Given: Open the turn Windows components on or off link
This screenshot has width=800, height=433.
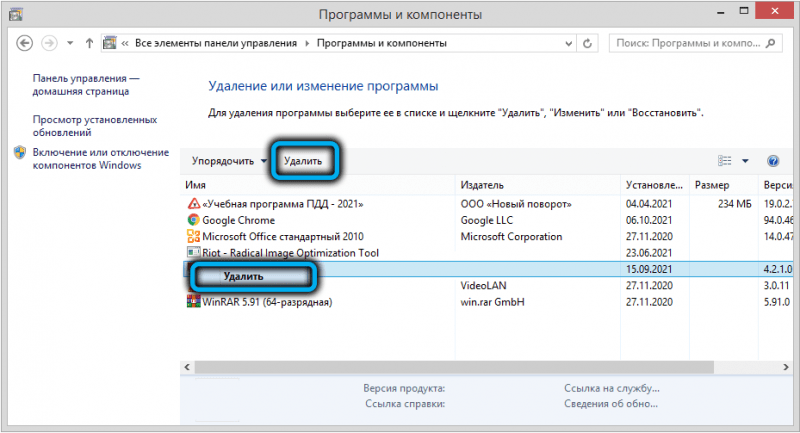Looking at the screenshot, I should coord(101,159).
